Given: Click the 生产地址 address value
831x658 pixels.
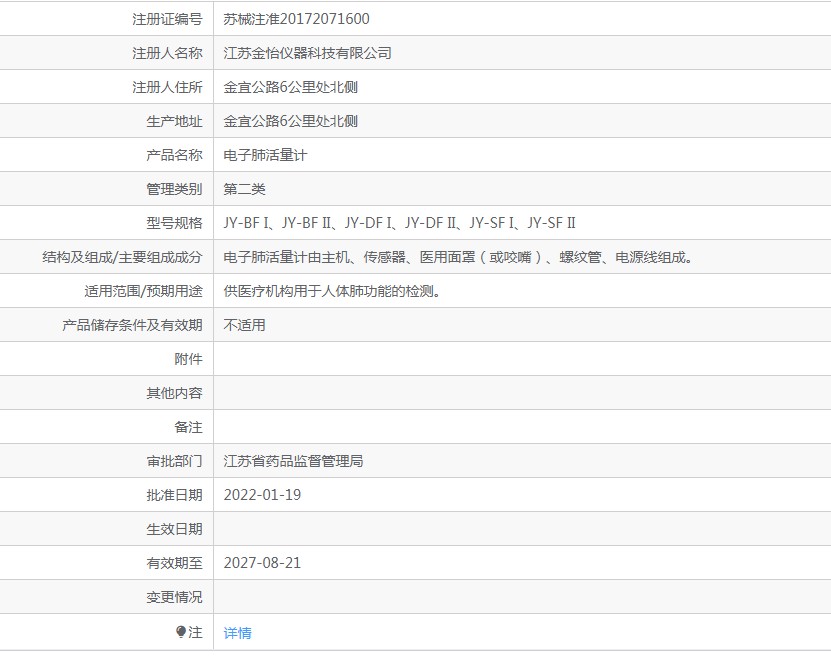Looking at the screenshot, I should (x=290, y=121).
